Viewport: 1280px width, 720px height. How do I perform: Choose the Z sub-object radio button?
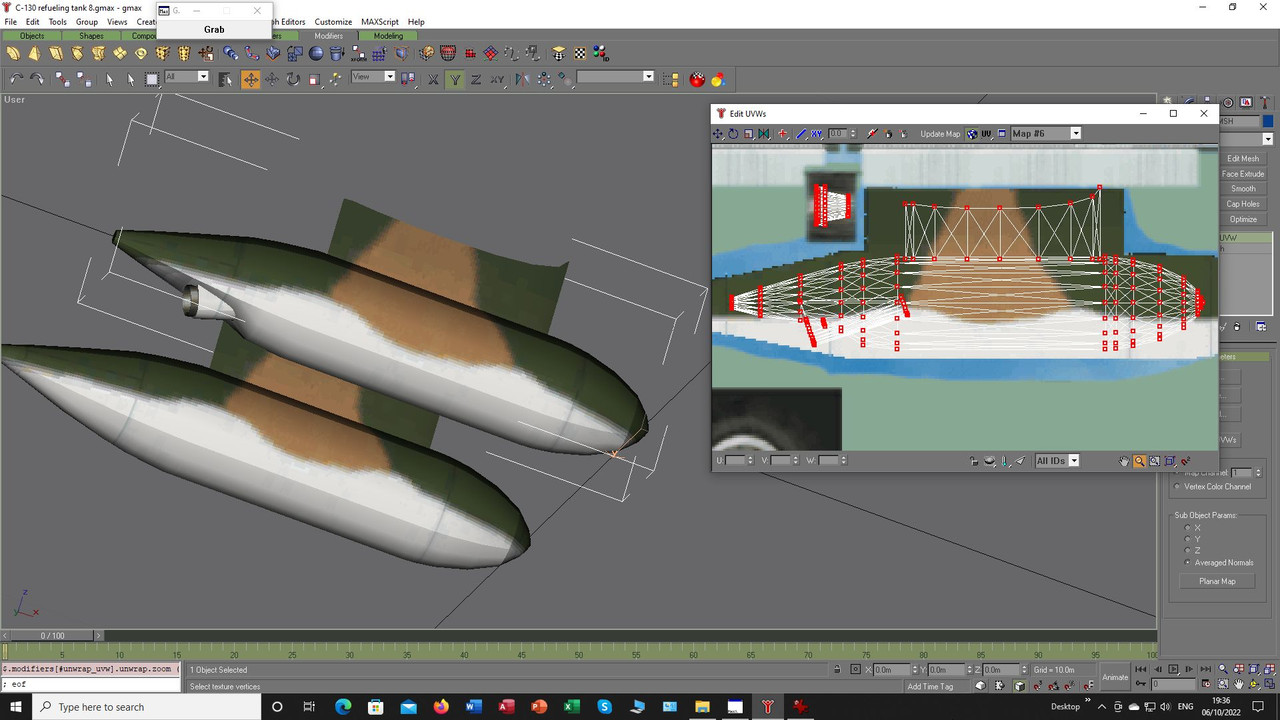tap(1188, 551)
